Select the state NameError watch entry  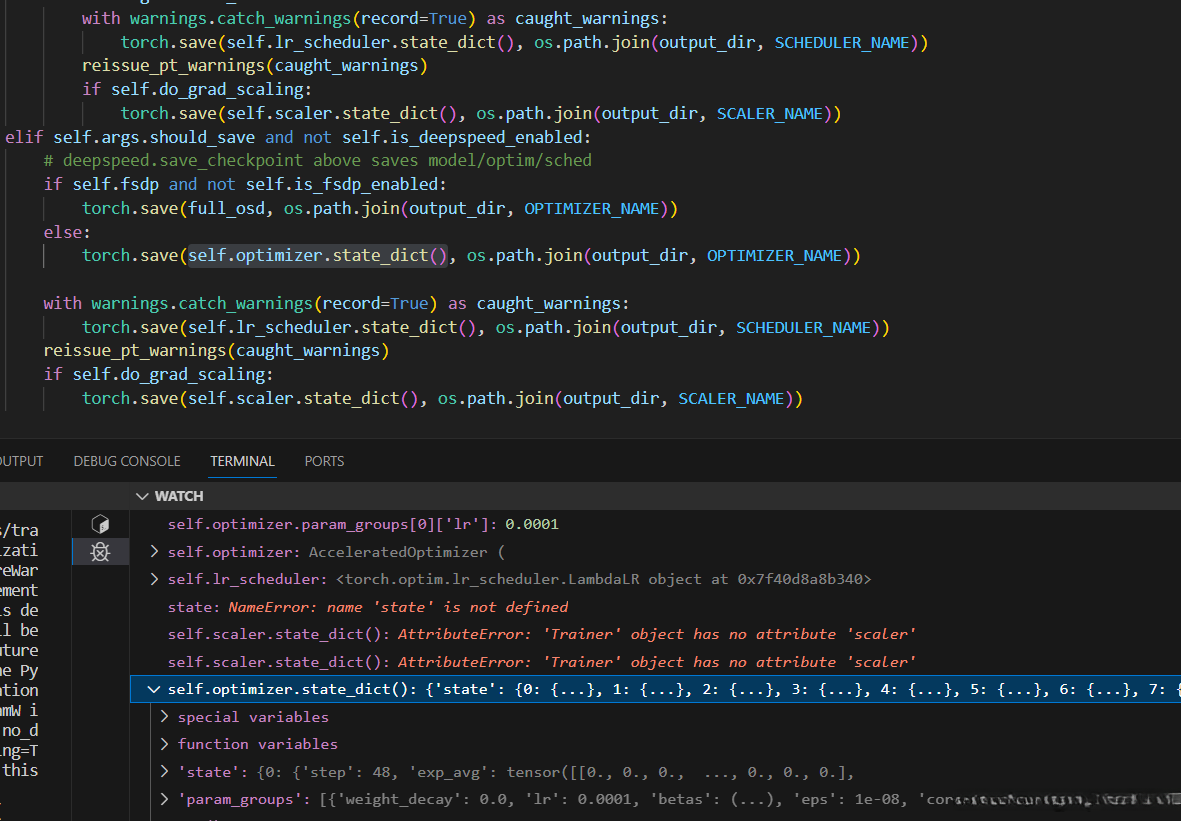click(x=368, y=607)
